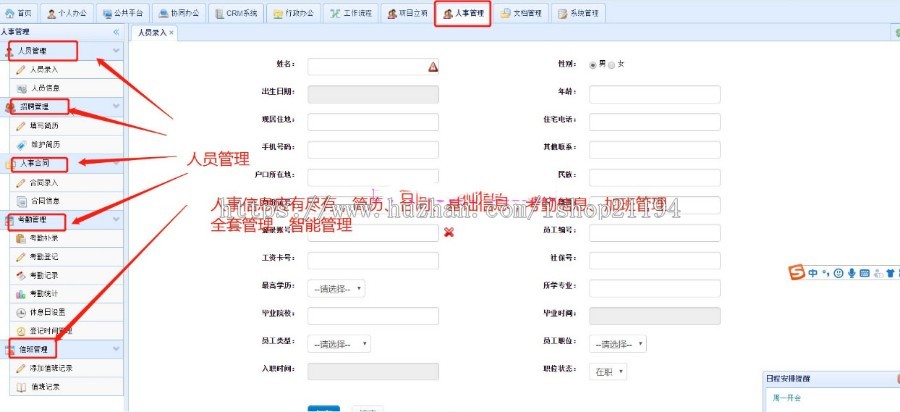900x412 pixels.
Task: Select the 女 gender radio button
Action: [611, 65]
